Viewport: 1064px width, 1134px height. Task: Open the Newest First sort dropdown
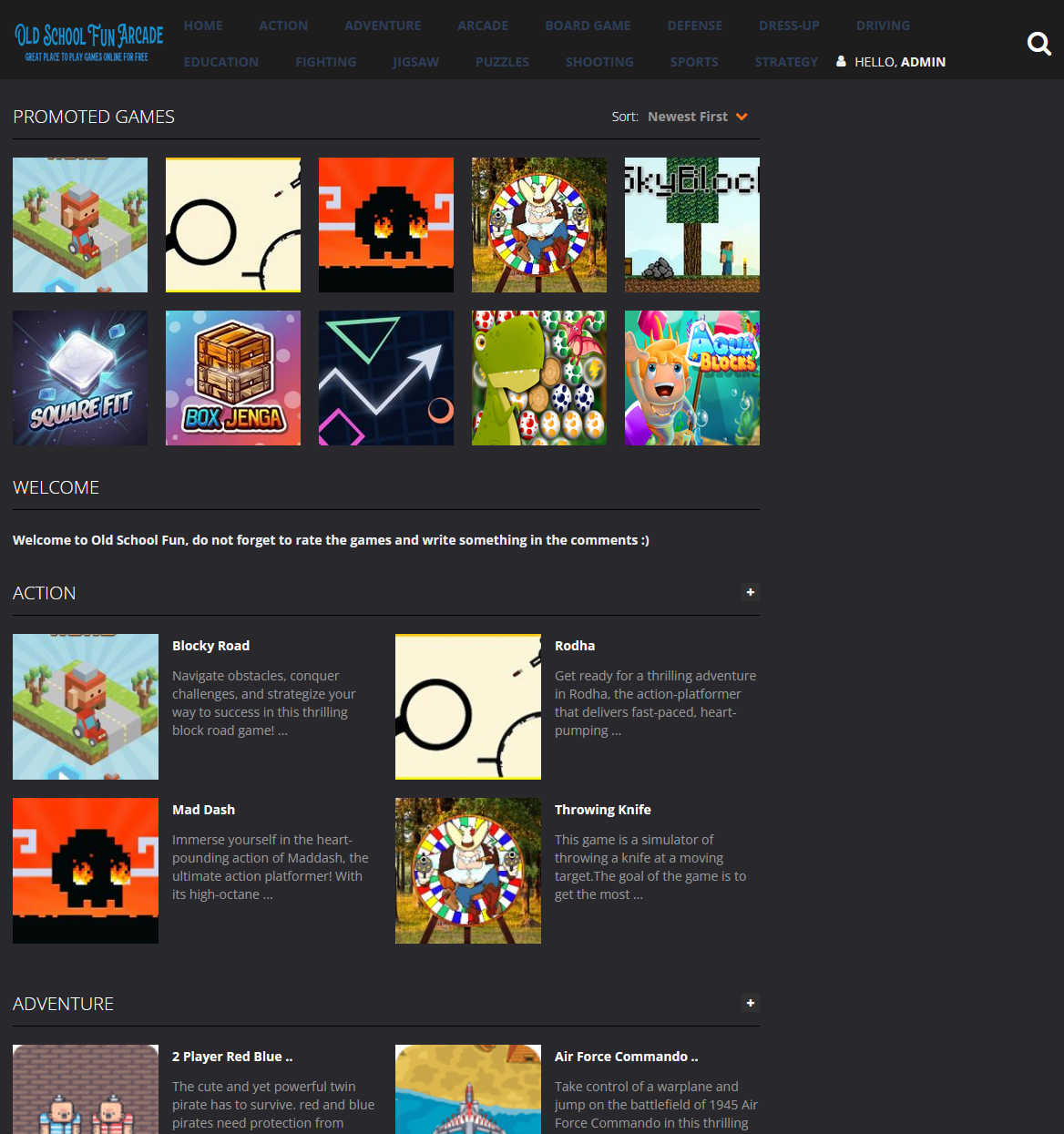697,117
